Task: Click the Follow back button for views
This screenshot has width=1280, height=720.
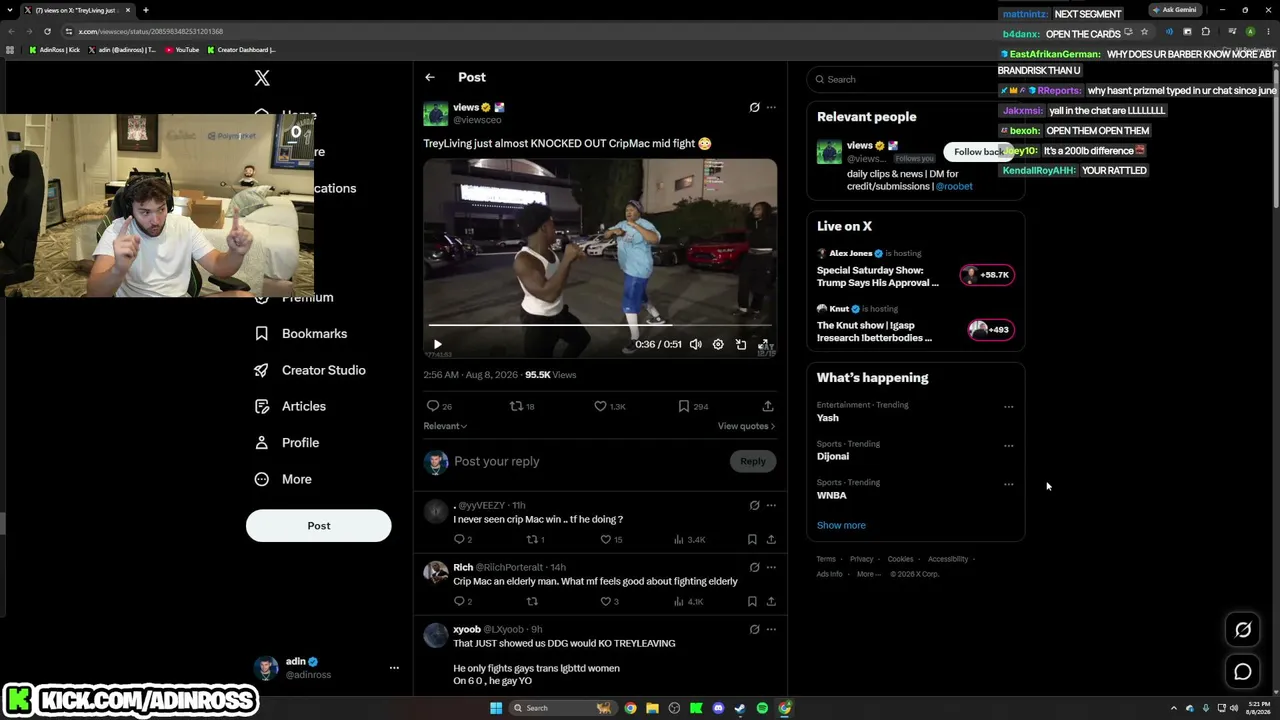Action: (977, 152)
